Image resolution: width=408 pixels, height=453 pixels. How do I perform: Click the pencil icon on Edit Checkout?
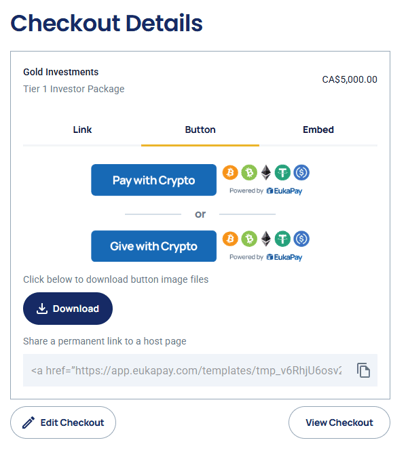pyautogui.click(x=28, y=422)
